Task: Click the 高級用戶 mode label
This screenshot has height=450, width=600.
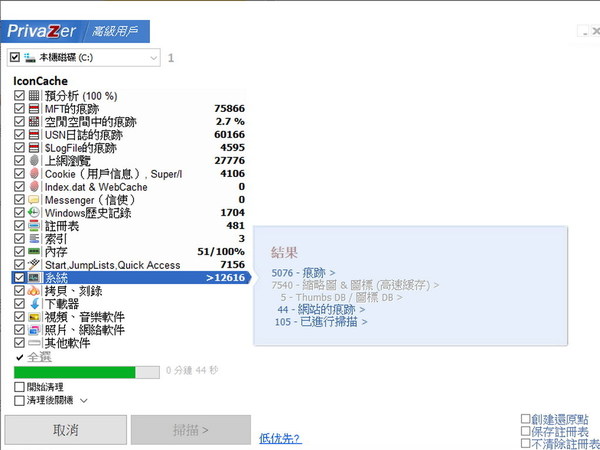Action: [x=114, y=32]
